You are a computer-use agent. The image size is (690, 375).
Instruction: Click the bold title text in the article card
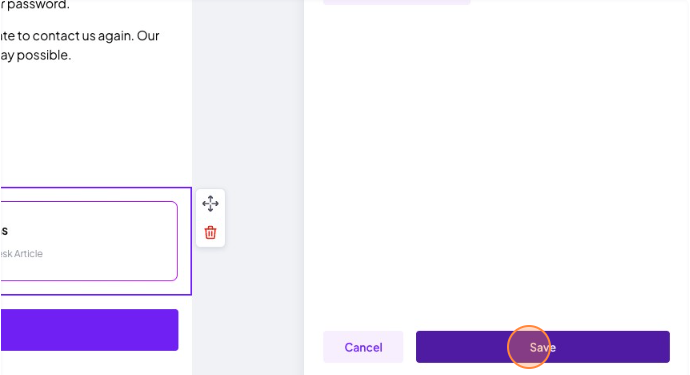point(4,231)
